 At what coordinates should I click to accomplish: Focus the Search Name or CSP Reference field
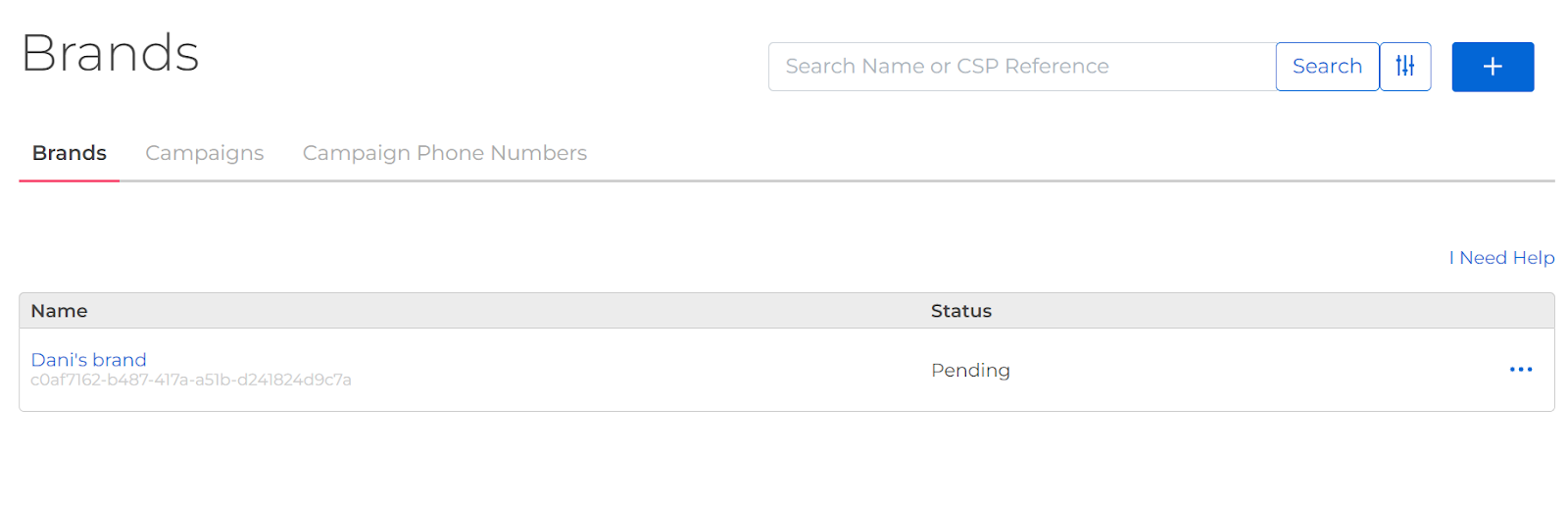click(1022, 67)
